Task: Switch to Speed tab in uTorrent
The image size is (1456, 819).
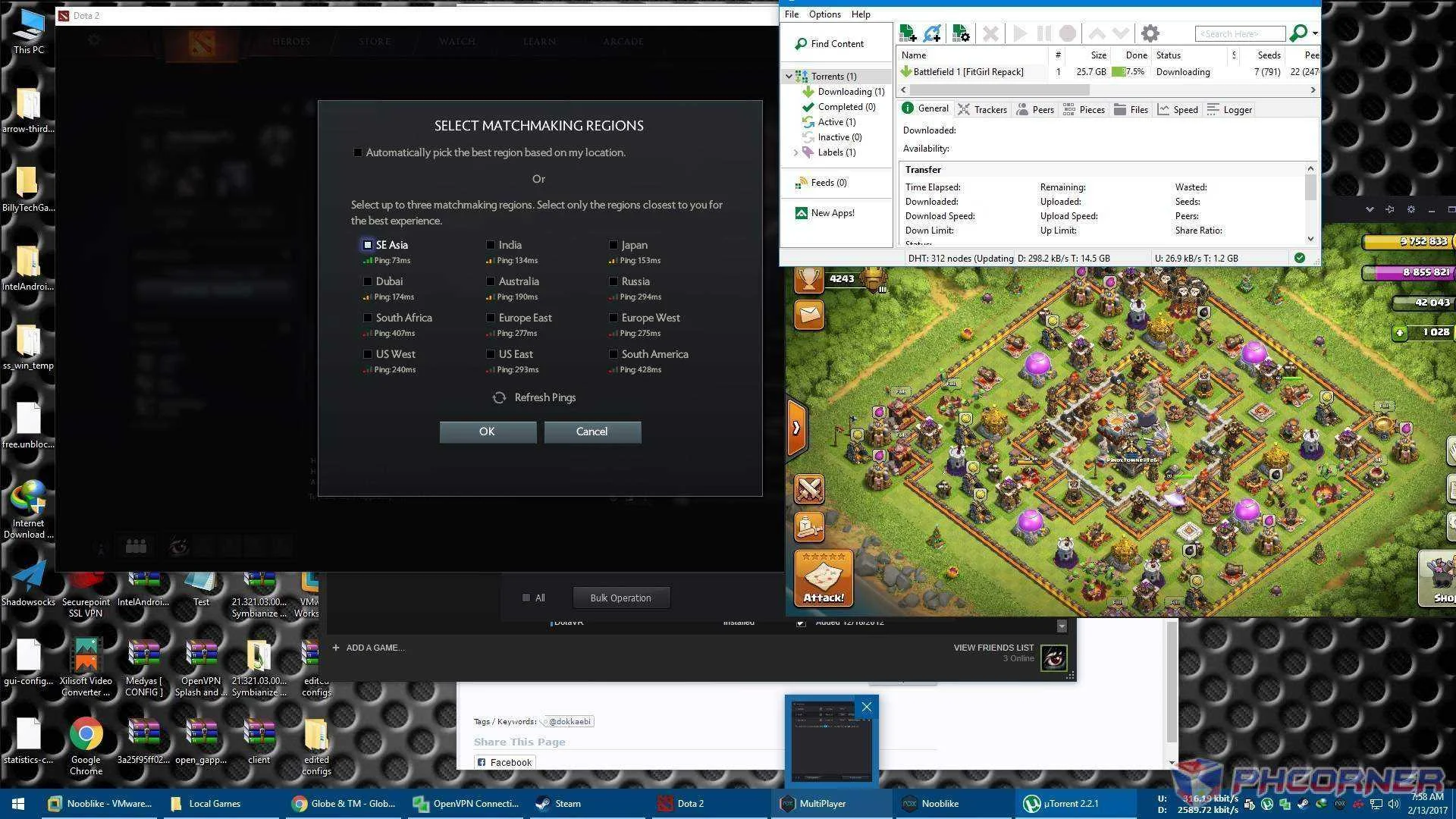Action: point(1178,110)
